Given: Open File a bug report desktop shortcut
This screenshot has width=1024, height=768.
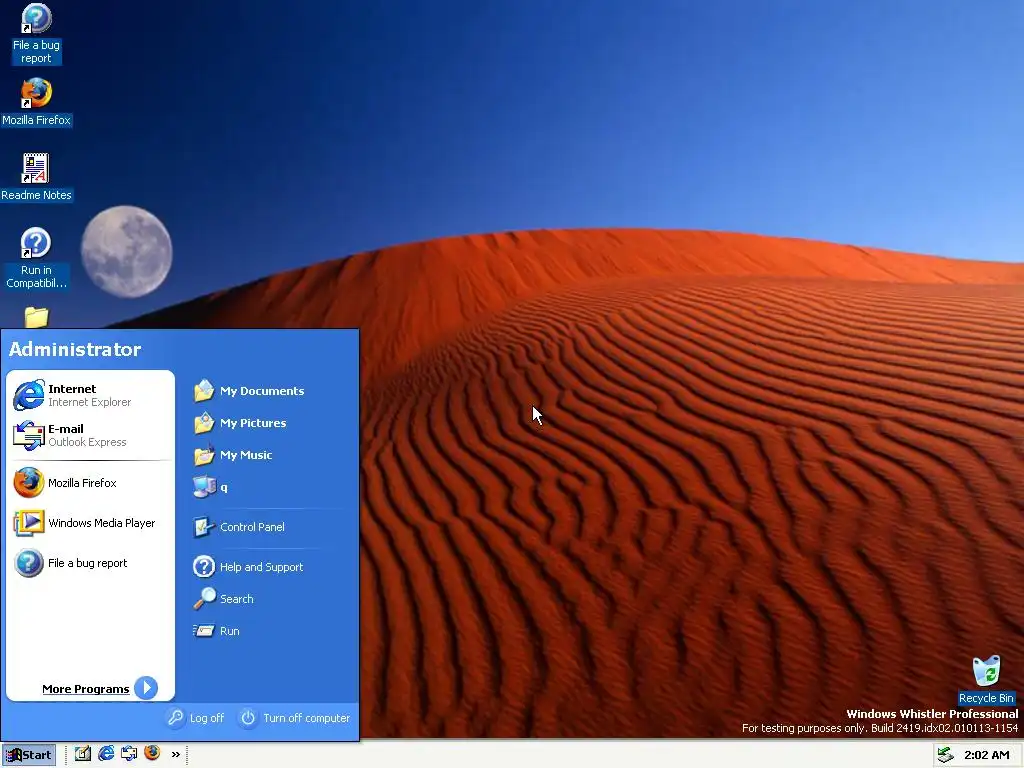Looking at the screenshot, I should tap(36, 33).
